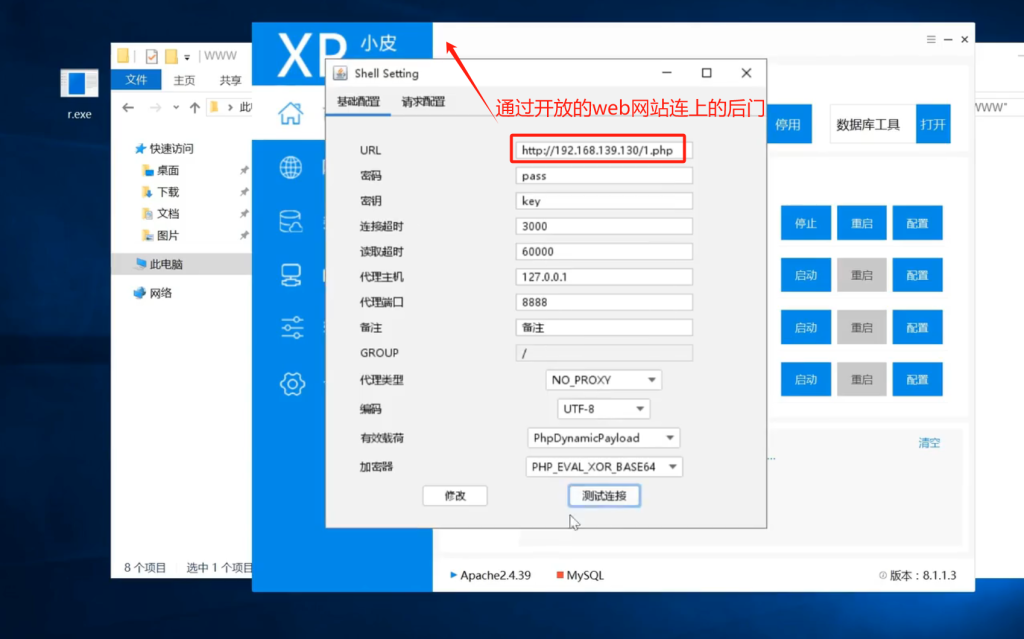Click the 版本：8.1.1.3 version text
The height and width of the screenshot is (639, 1024).
click(923, 575)
